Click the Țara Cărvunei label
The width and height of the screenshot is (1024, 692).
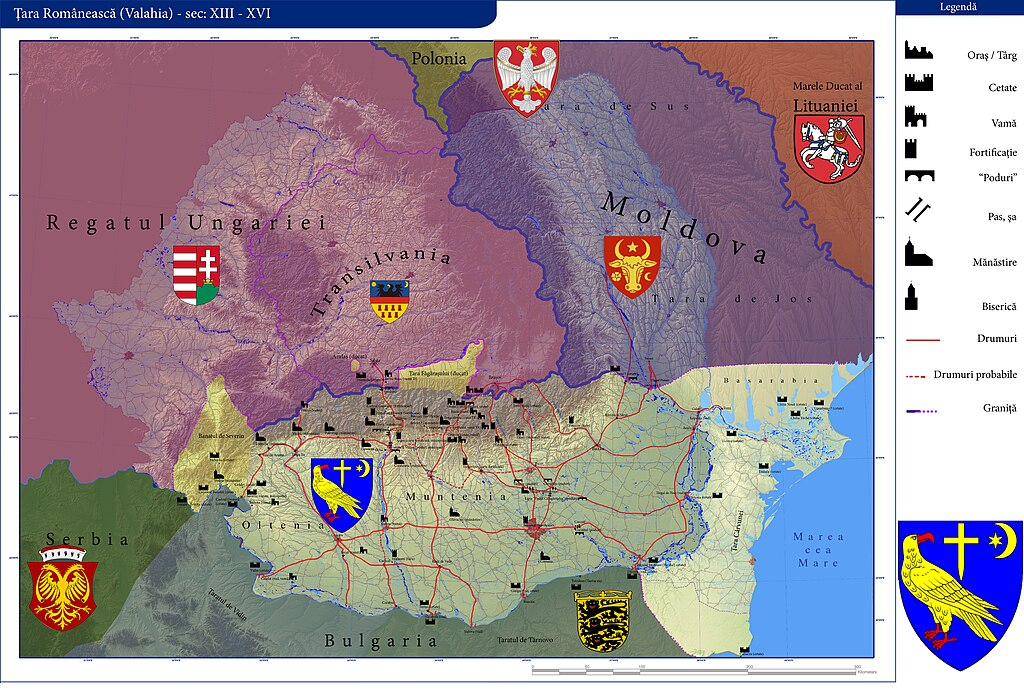(x=737, y=531)
